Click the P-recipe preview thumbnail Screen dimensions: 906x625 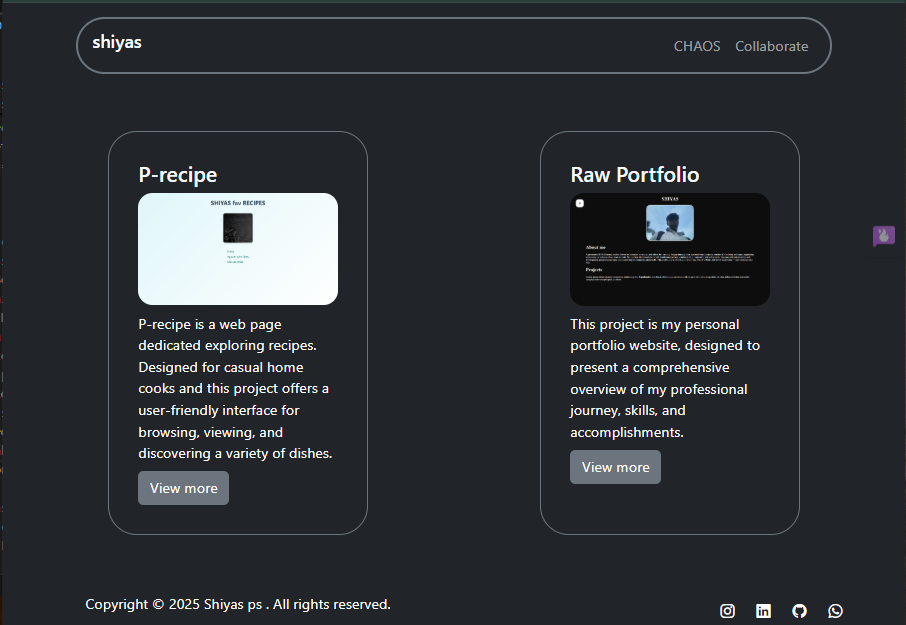[238, 249]
